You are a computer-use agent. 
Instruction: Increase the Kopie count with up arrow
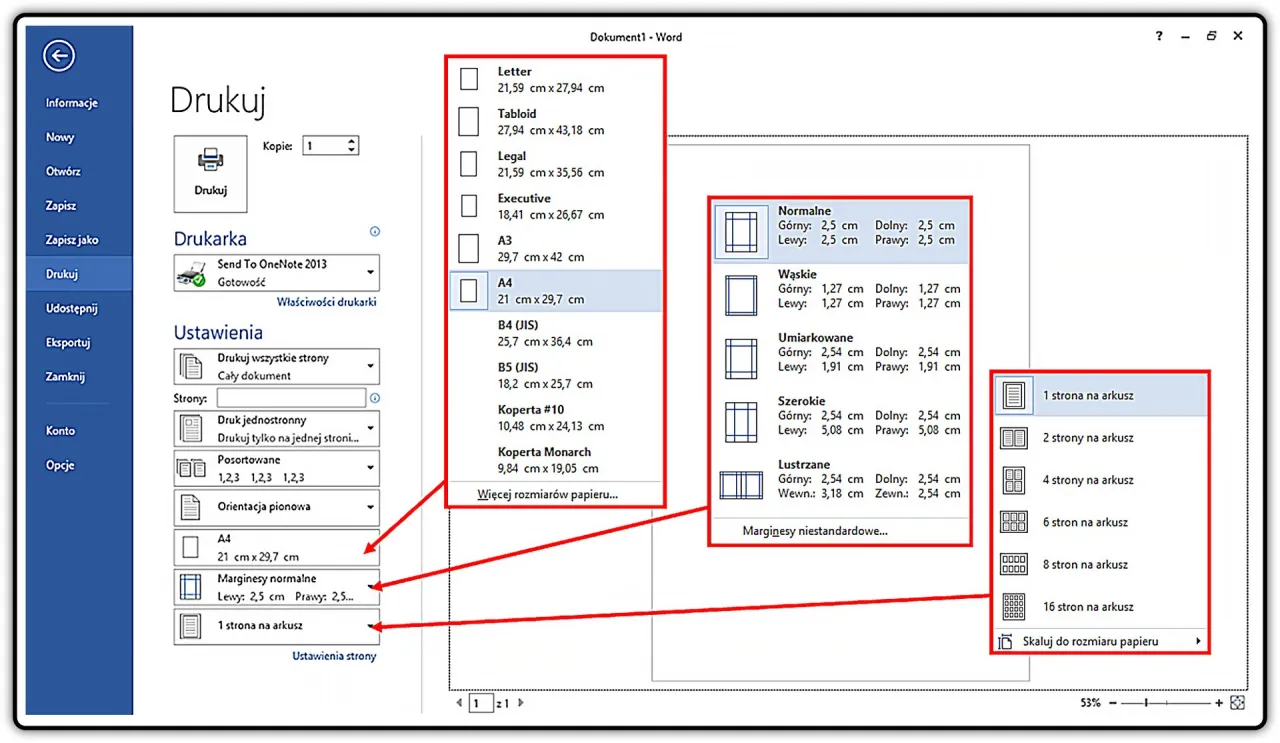click(351, 141)
